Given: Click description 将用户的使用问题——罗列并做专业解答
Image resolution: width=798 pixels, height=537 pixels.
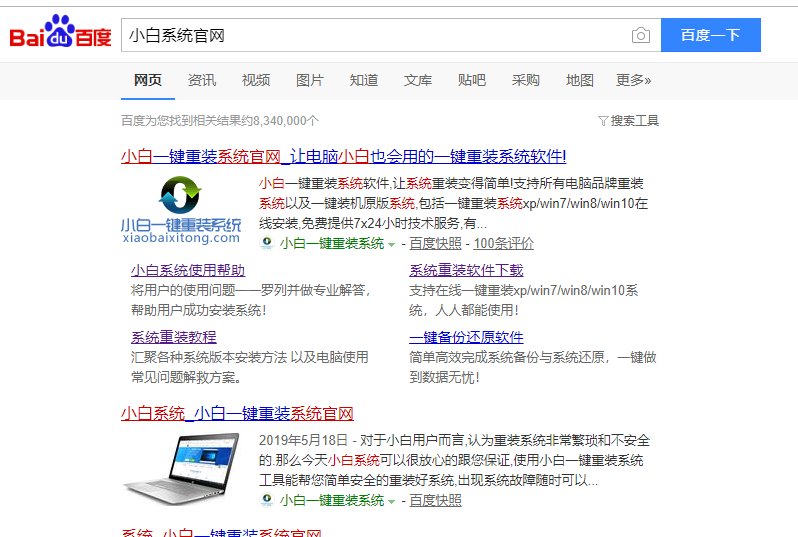Looking at the screenshot, I should coord(250,290).
